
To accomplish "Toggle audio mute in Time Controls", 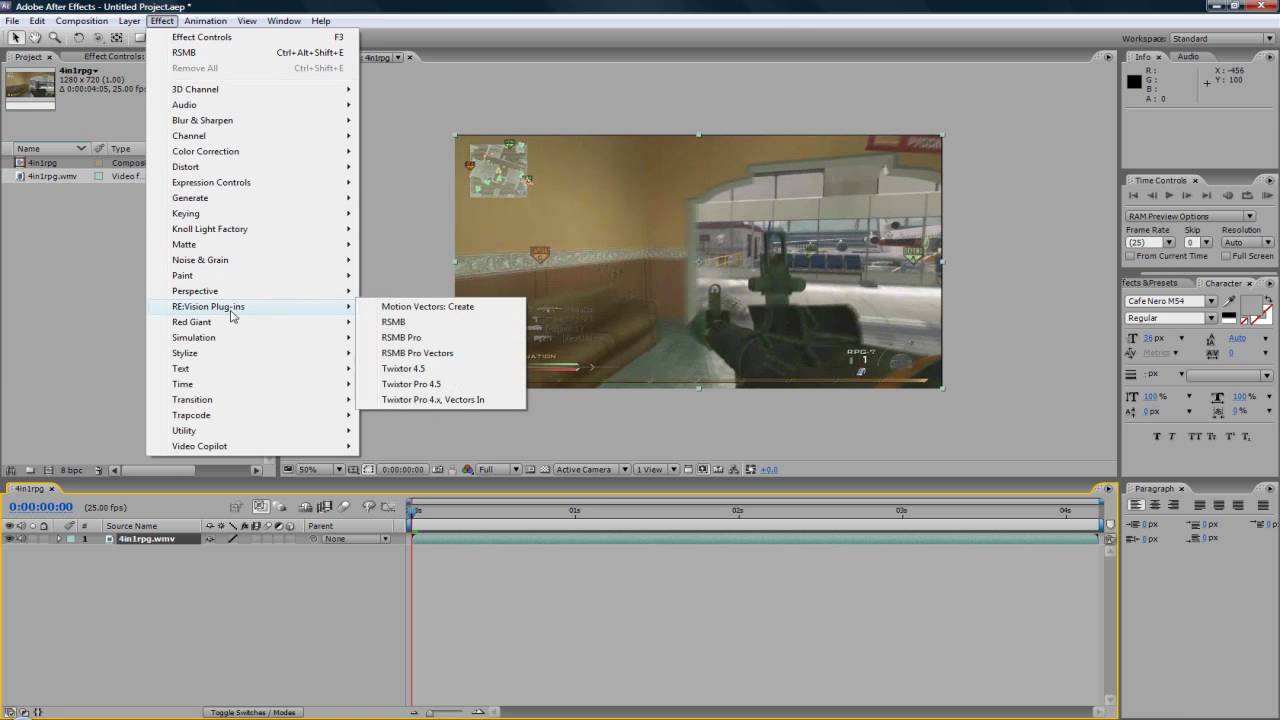I will pyautogui.click(x=1227, y=196).
